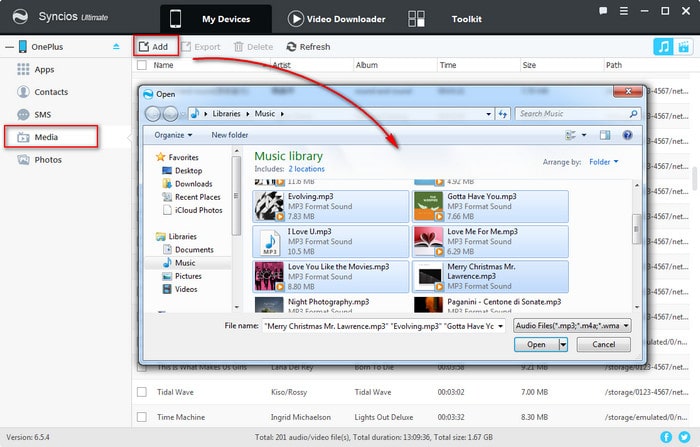Sort the table by Artist column

point(281,65)
